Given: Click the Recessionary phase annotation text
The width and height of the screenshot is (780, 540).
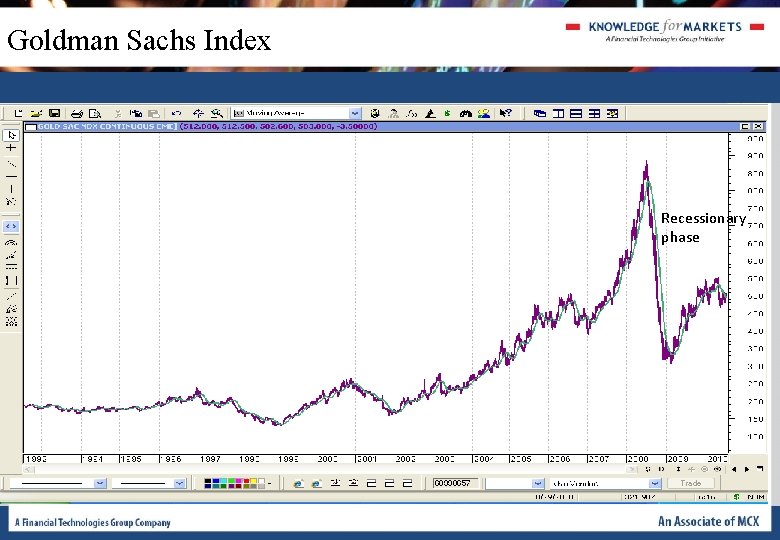Looking at the screenshot, I should point(703,228).
